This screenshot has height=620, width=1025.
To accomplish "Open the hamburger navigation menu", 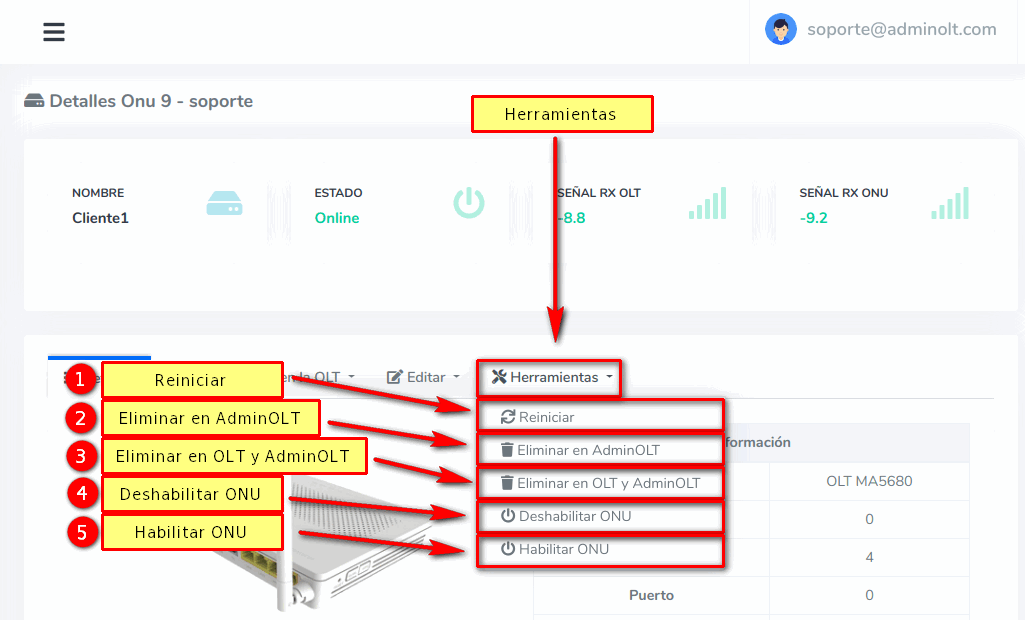I will (x=54, y=32).
